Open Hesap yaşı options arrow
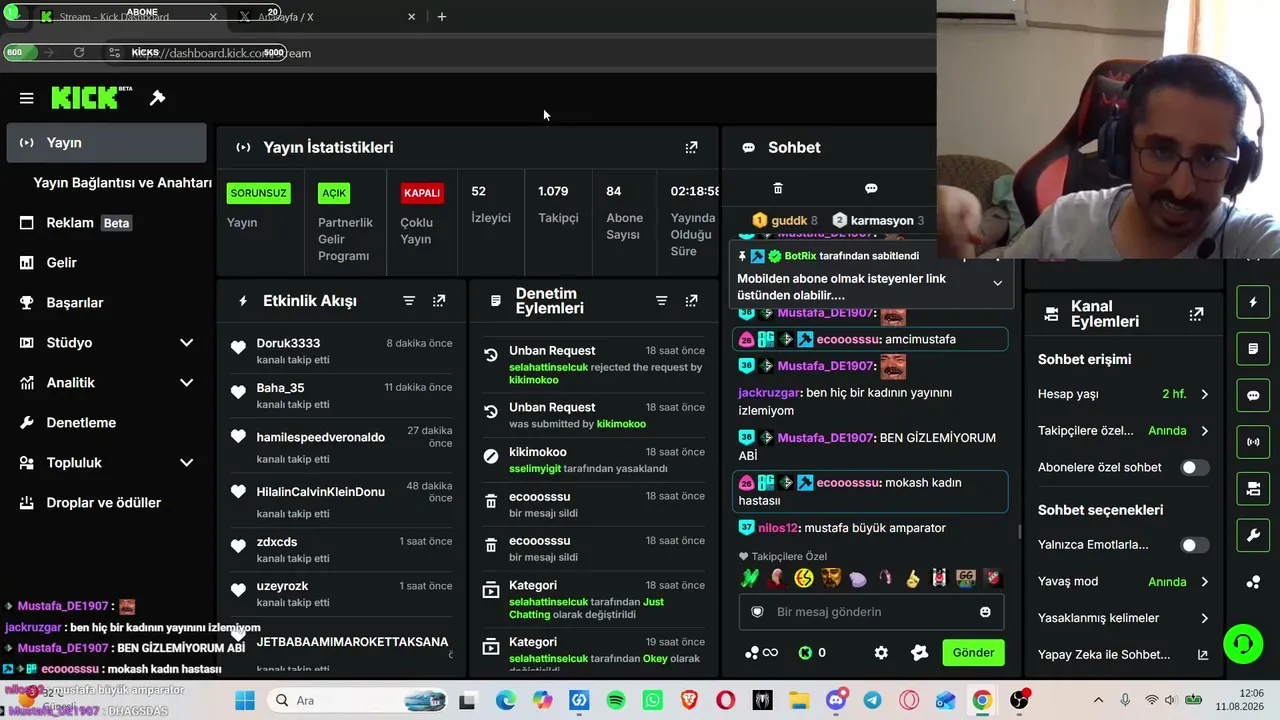This screenshot has height=720, width=1280. tap(1205, 394)
